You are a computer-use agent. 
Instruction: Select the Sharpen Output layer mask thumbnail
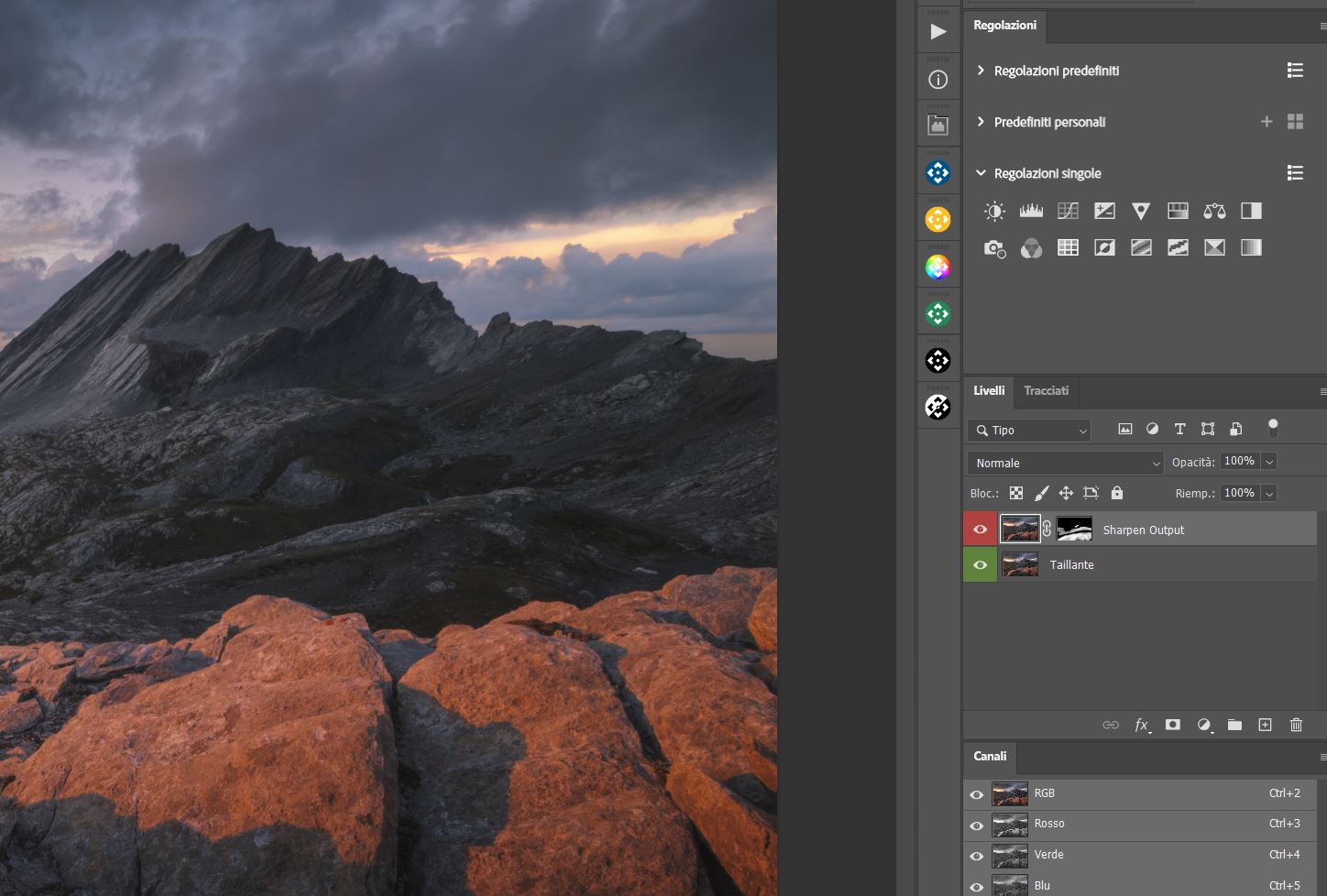point(1074,529)
